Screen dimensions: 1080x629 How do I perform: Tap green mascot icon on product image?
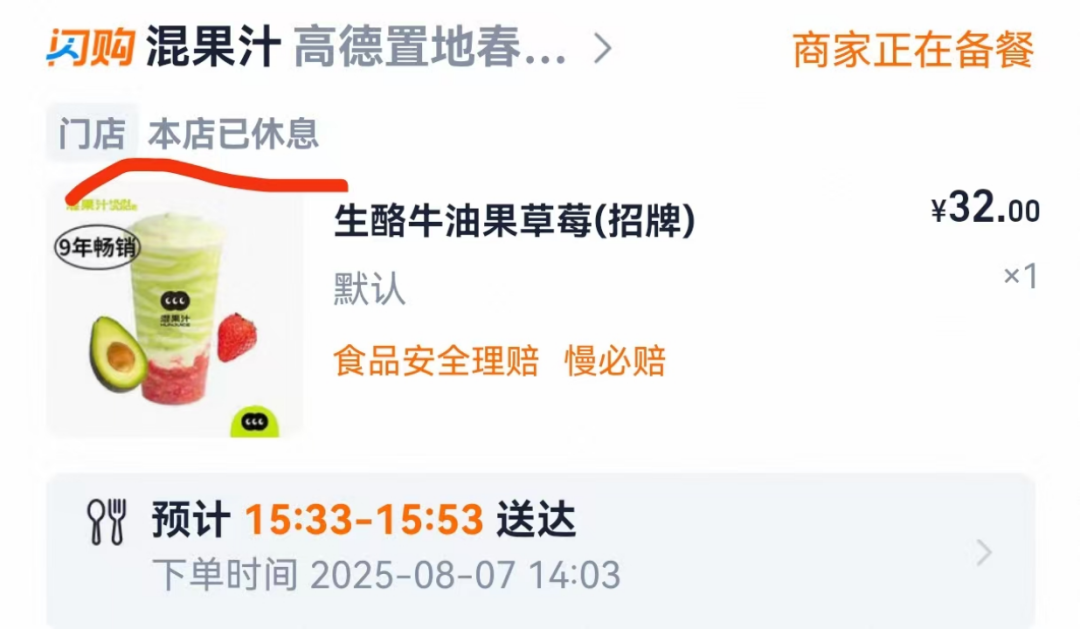click(x=254, y=421)
